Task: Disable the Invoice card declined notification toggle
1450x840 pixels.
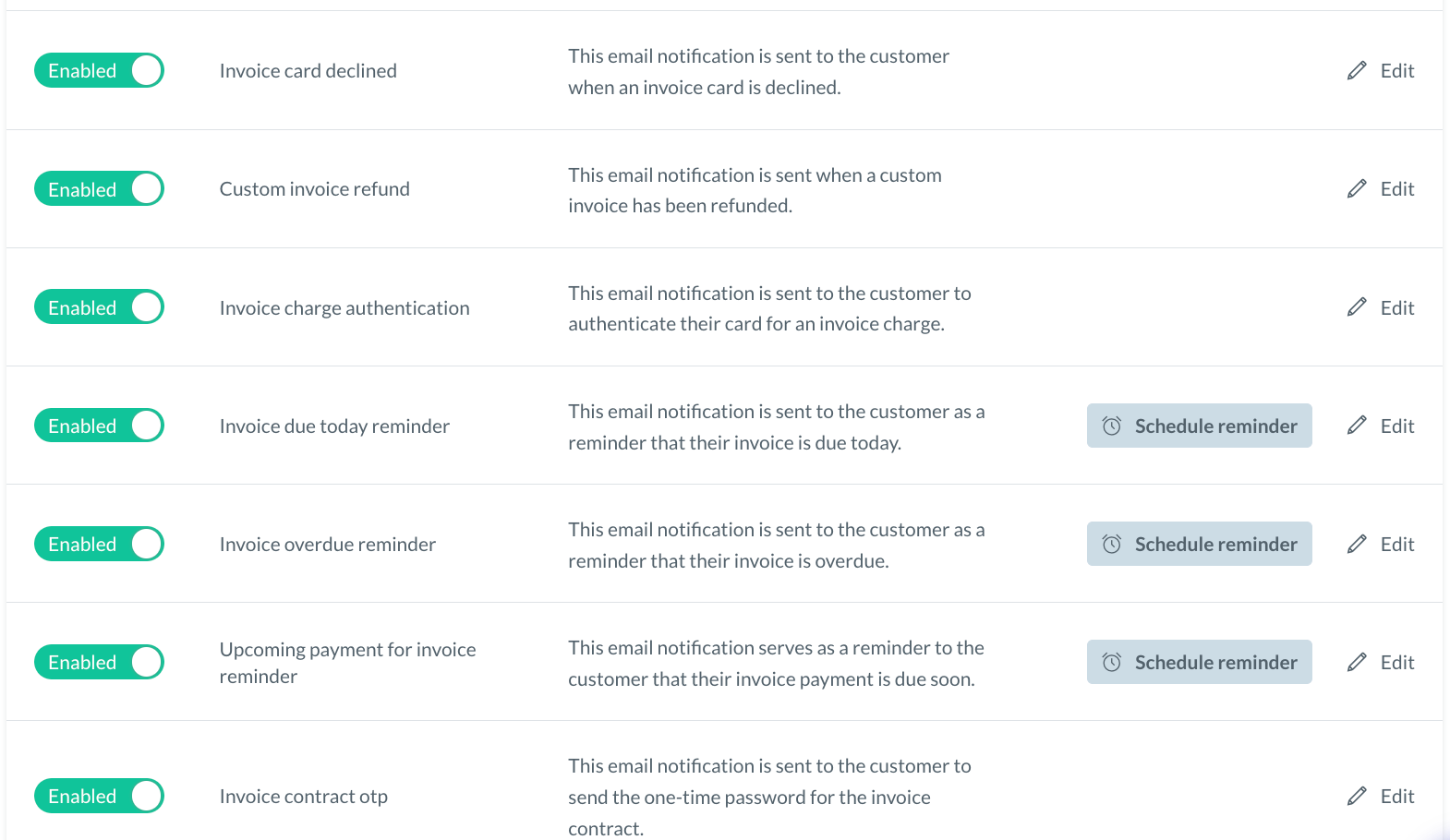Action: [99, 71]
